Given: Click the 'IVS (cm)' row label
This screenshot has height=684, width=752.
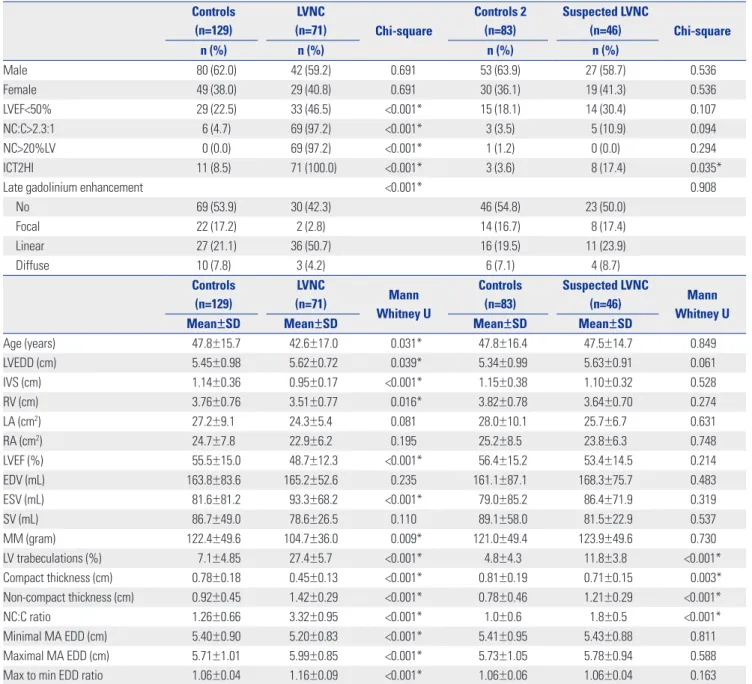Looking at the screenshot, I should click(x=22, y=383).
